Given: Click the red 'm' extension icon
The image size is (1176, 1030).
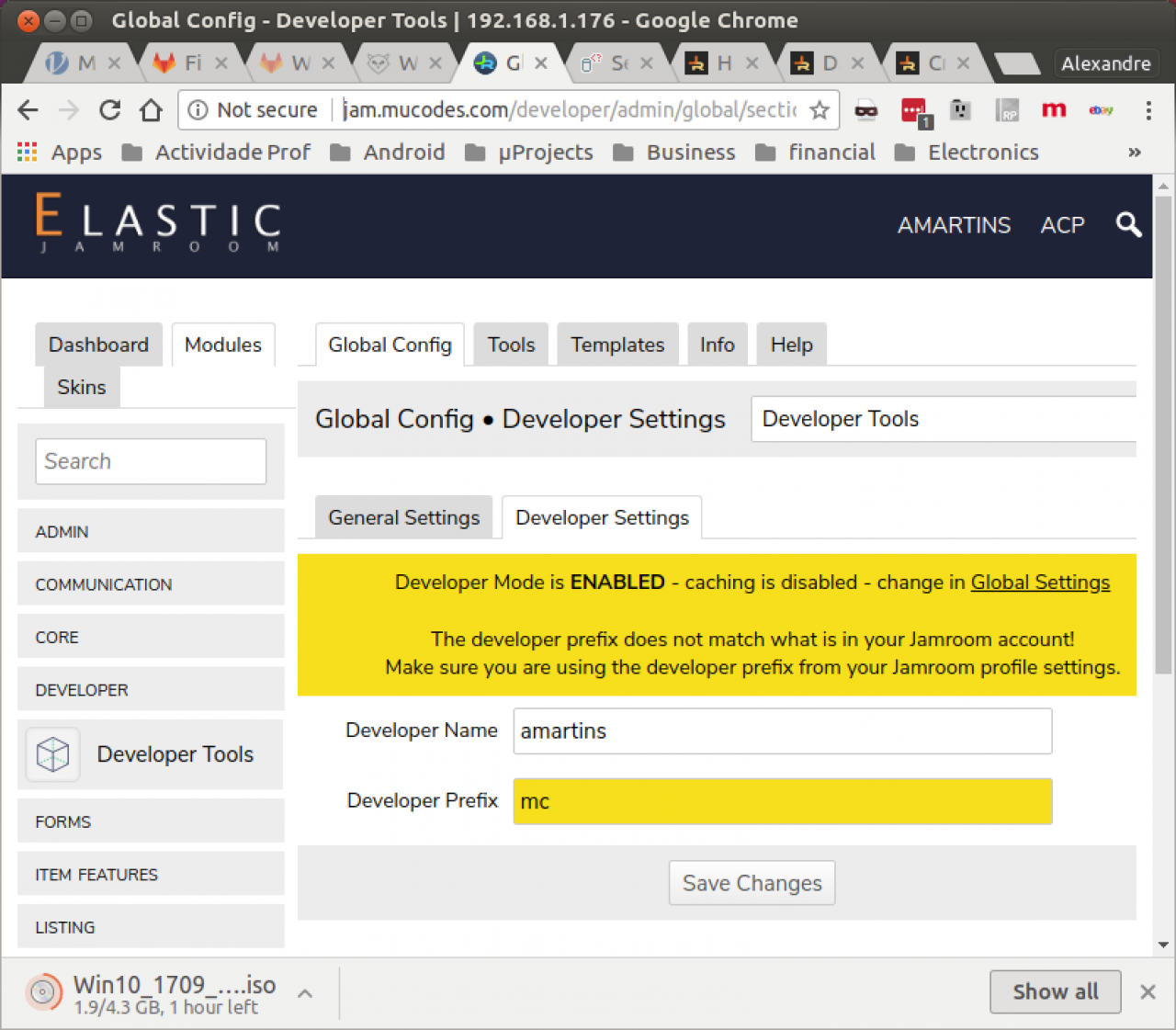Looking at the screenshot, I should 1054,110.
